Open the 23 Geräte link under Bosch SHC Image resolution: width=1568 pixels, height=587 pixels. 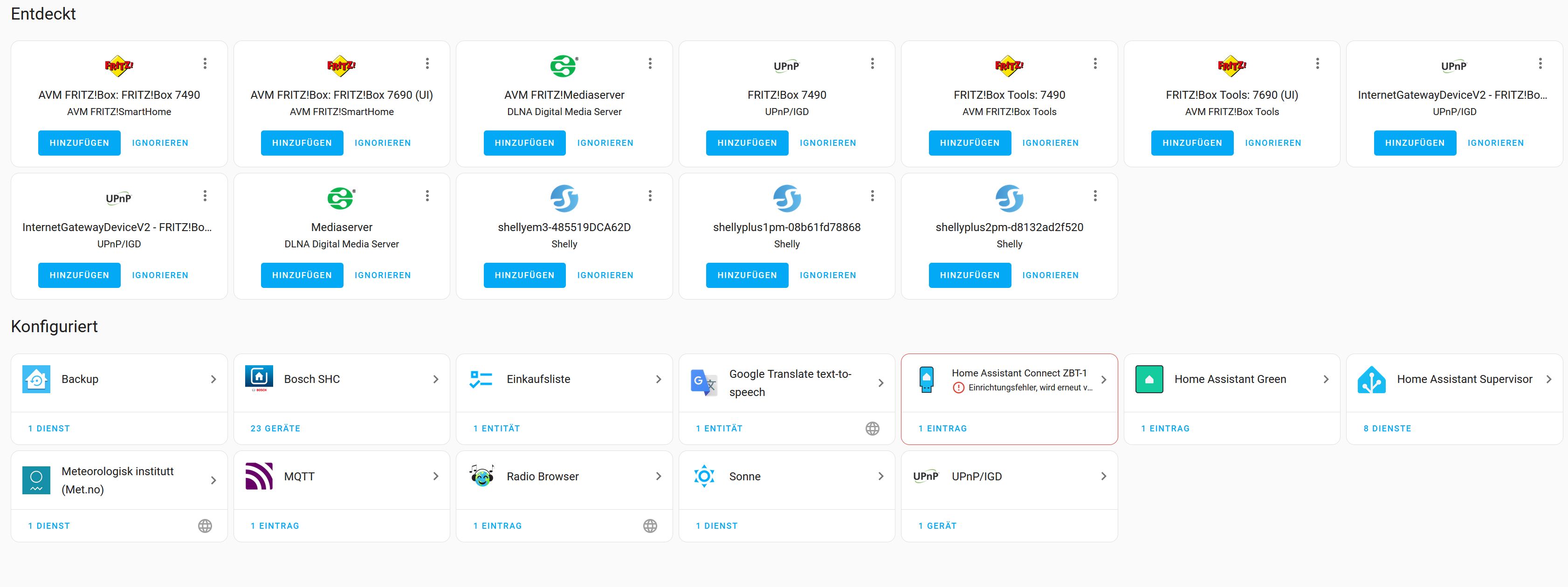(275, 428)
